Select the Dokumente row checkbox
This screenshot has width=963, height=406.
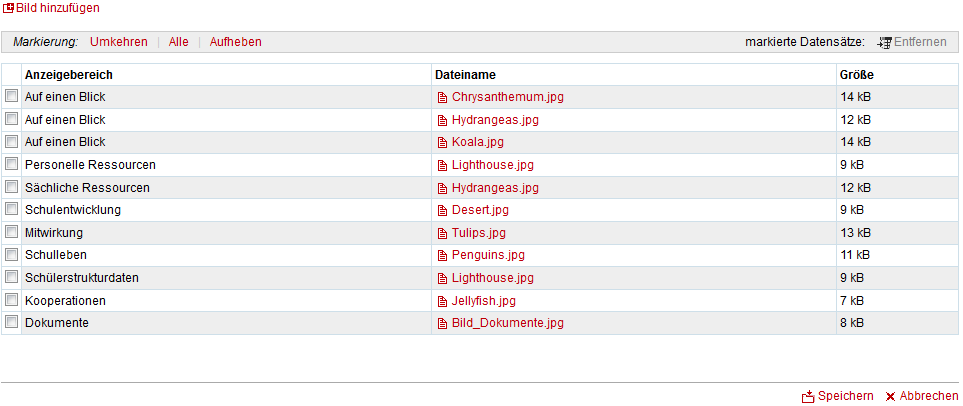(12, 323)
